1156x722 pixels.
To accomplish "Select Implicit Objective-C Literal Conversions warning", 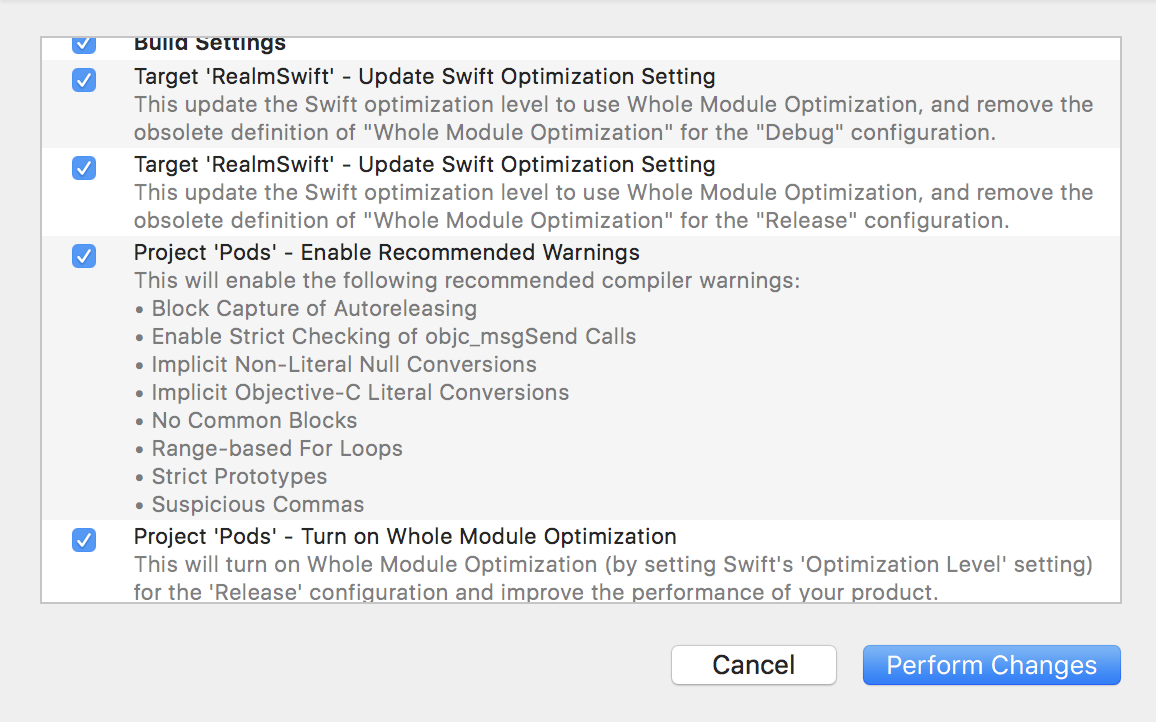I will 360,392.
